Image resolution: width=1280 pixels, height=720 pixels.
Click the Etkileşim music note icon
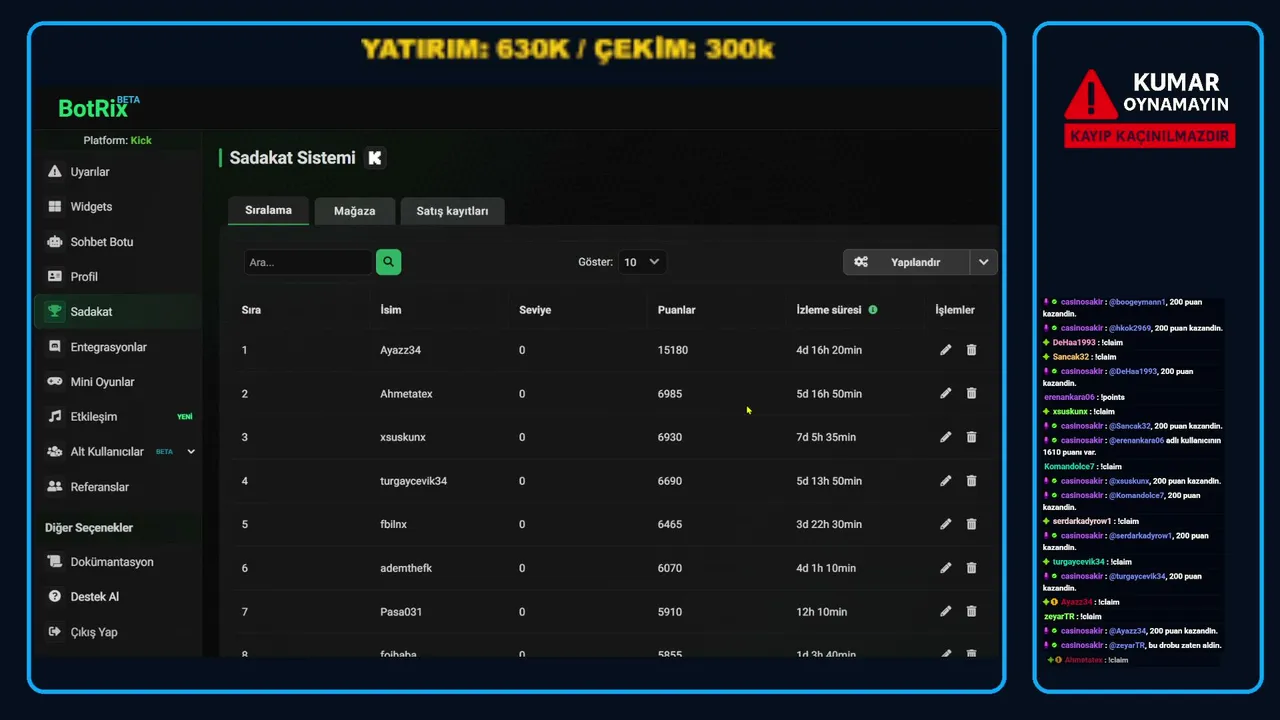pos(54,417)
